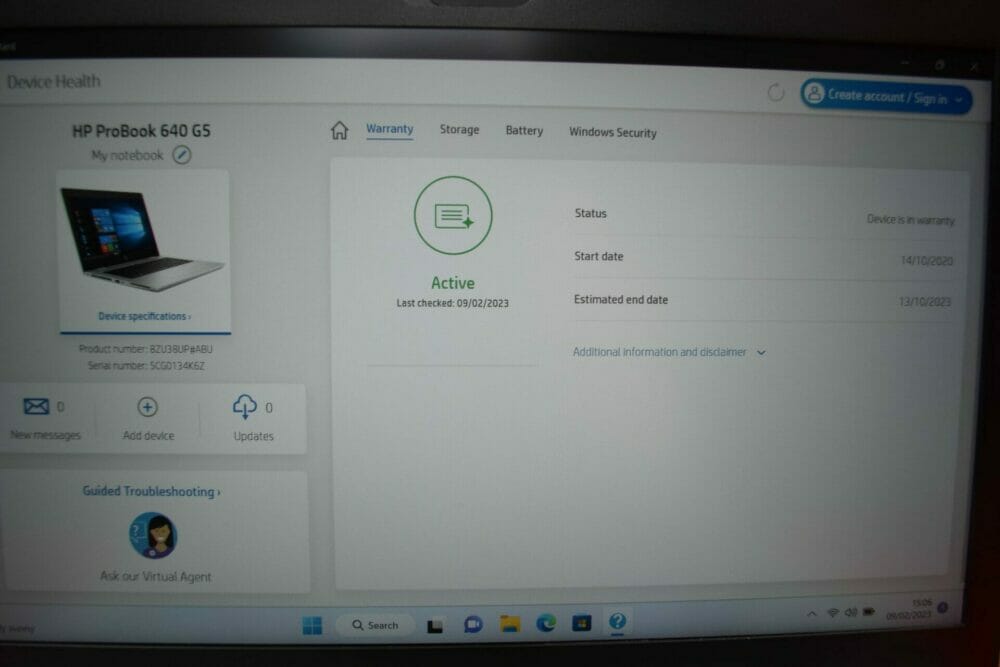Open Device specifications link
The width and height of the screenshot is (1000, 667).
[x=145, y=316]
